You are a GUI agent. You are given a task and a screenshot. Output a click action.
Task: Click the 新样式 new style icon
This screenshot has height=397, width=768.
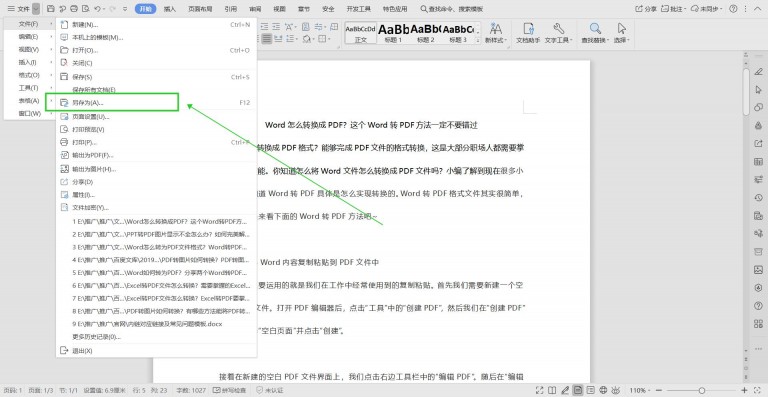click(496, 33)
